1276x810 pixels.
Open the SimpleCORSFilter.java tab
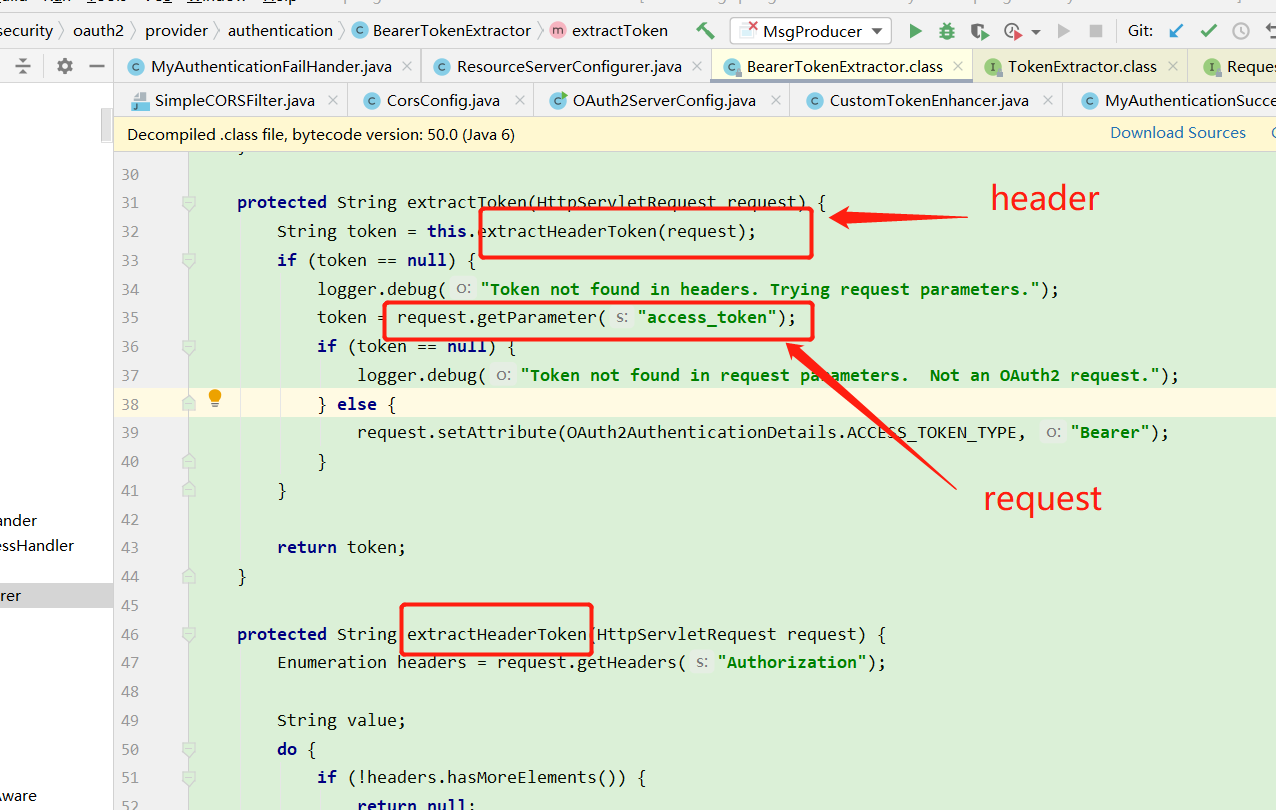235,101
